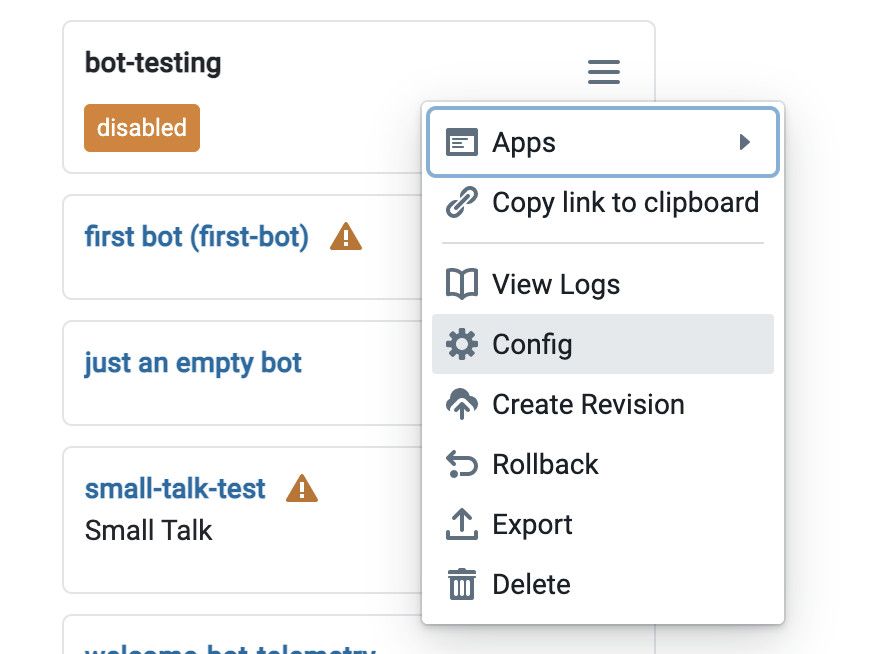Select Copy link to clipboard
This screenshot has width=894, height=654.
coord(625,203)
